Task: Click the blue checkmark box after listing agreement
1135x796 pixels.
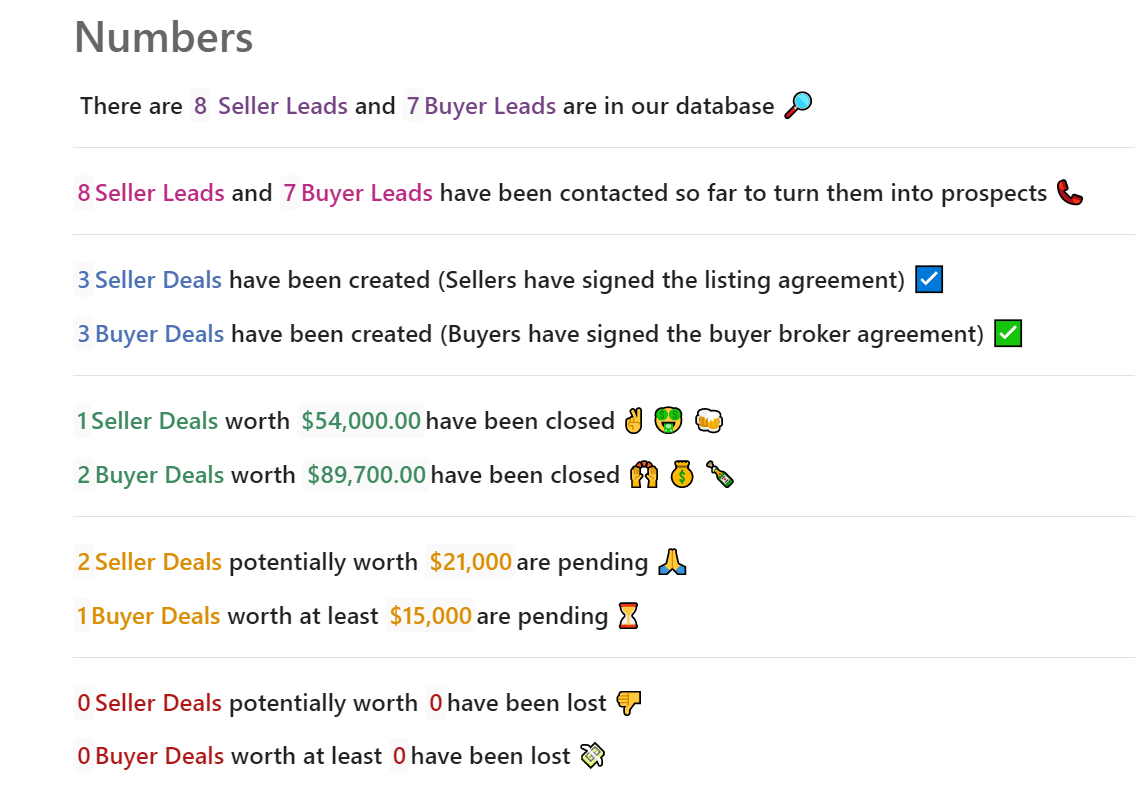Action: tap(929, 279)
